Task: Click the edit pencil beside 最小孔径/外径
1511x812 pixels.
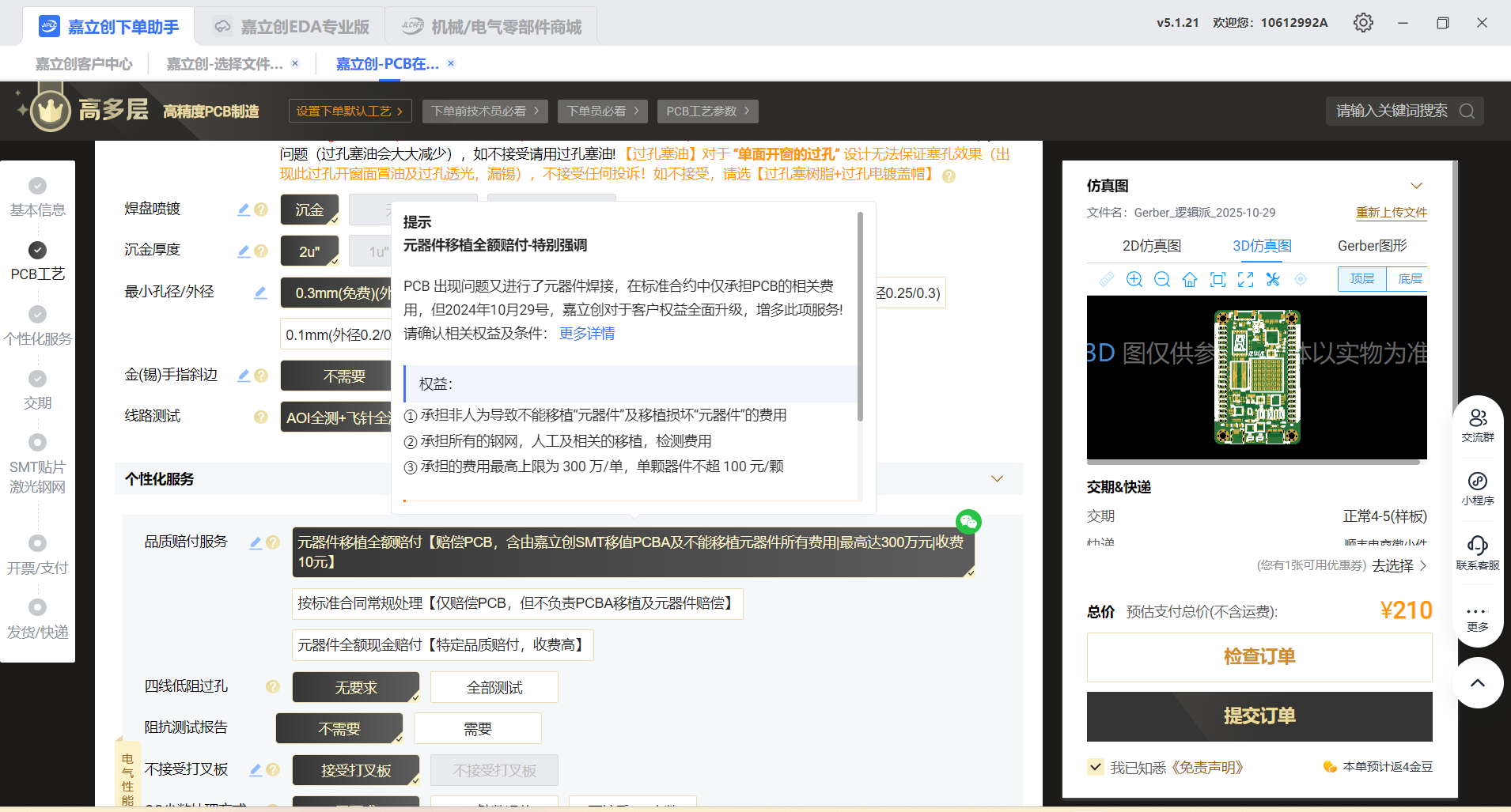Action: click(260, 293)
